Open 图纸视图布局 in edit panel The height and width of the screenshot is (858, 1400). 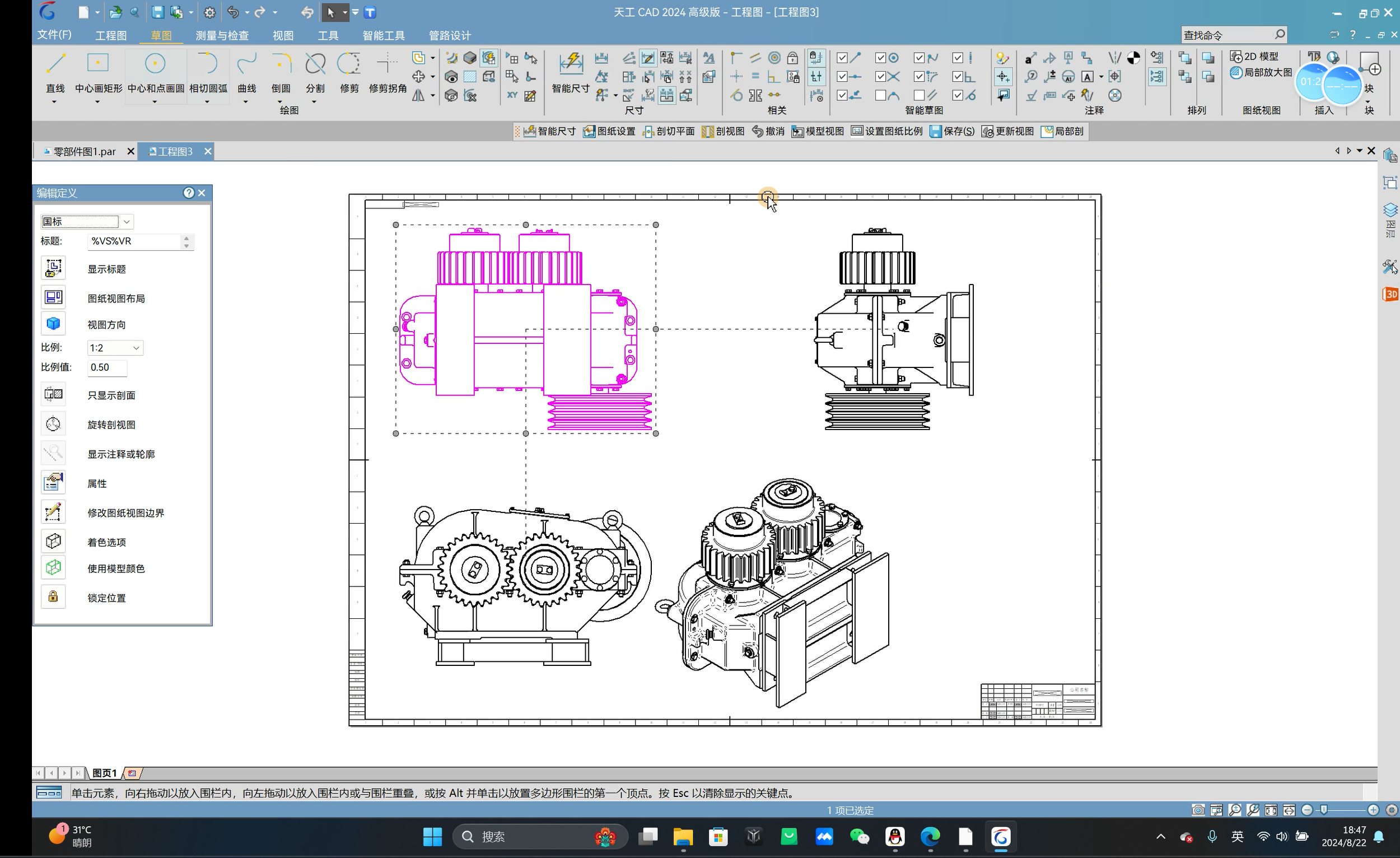[53, 297]
